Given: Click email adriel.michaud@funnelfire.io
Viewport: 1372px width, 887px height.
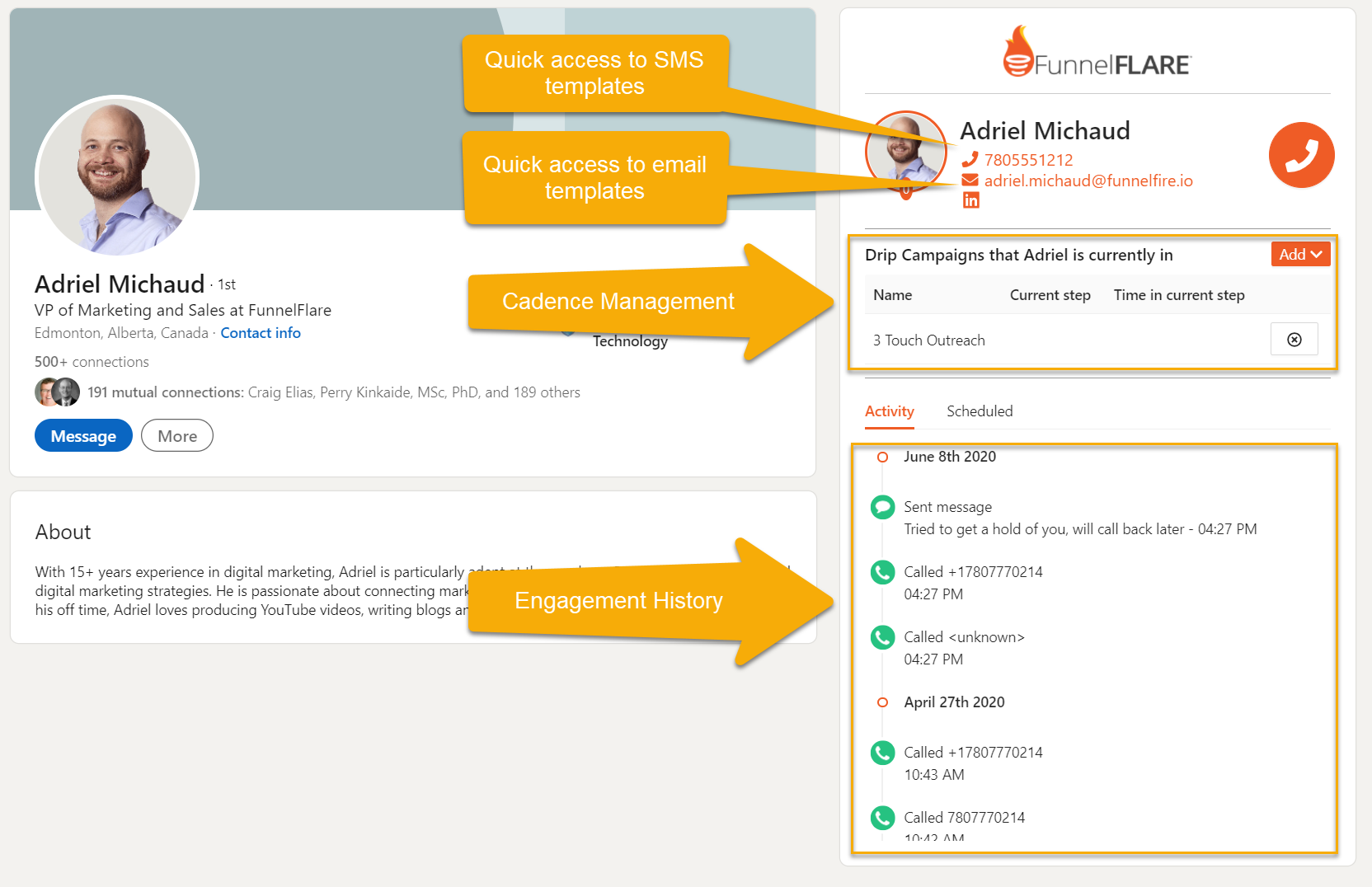Looking at the screenshot, I should coord(1088,181).
